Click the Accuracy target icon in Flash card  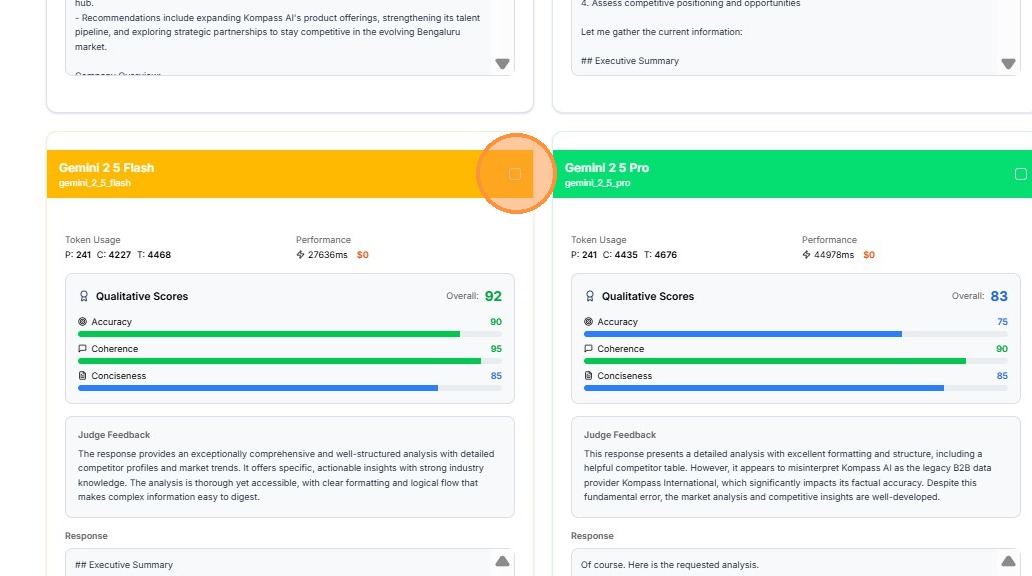pos(82,322)
